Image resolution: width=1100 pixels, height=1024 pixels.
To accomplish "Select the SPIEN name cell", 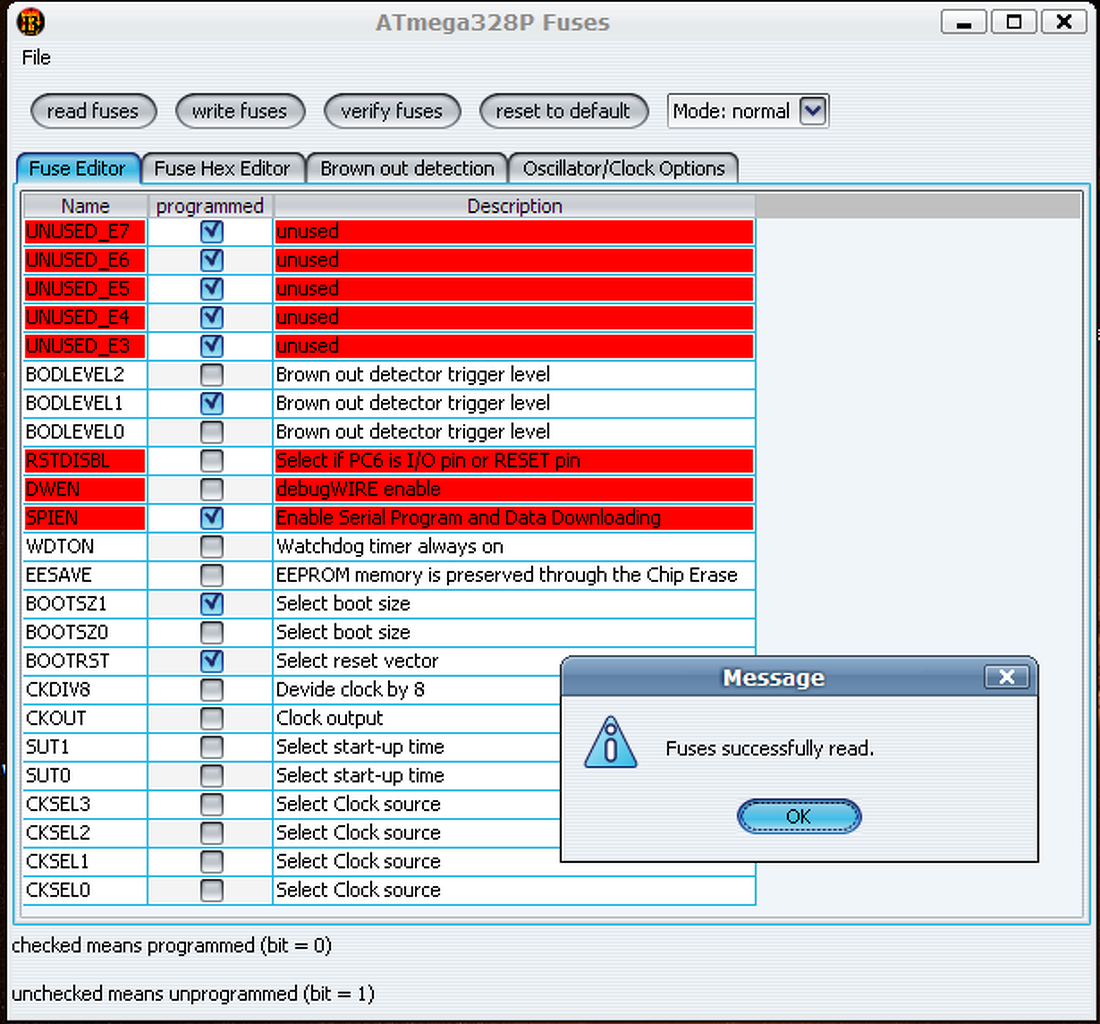I will (85, 518).
